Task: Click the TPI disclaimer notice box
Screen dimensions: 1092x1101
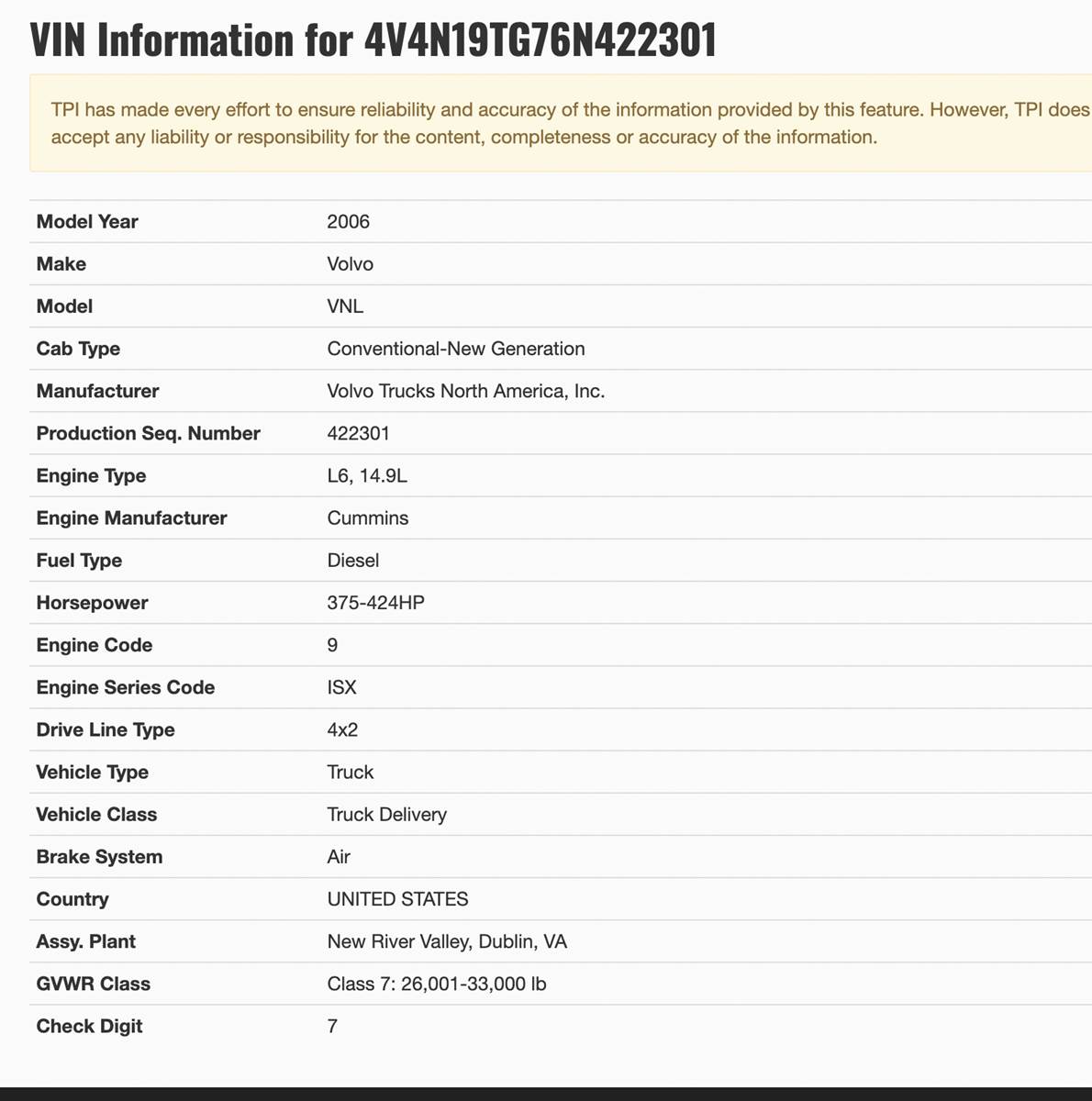Action: (x=560, y=123)
